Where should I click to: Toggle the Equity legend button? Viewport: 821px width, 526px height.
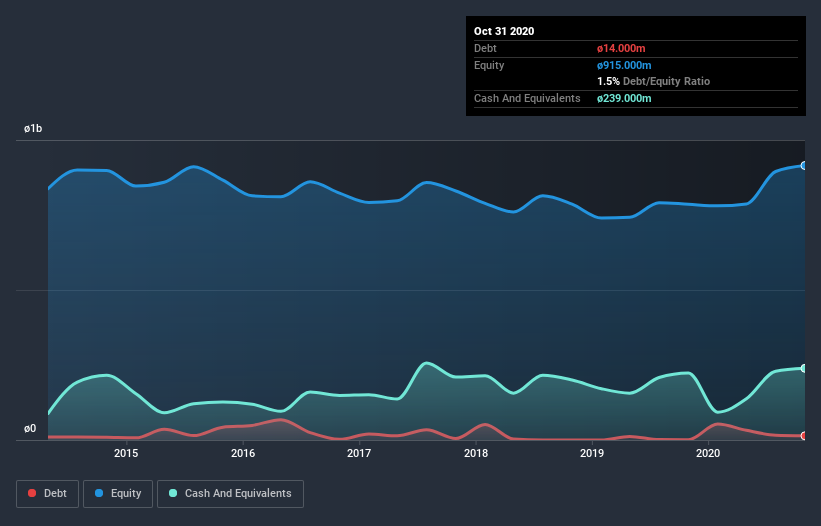pos(118,494)
